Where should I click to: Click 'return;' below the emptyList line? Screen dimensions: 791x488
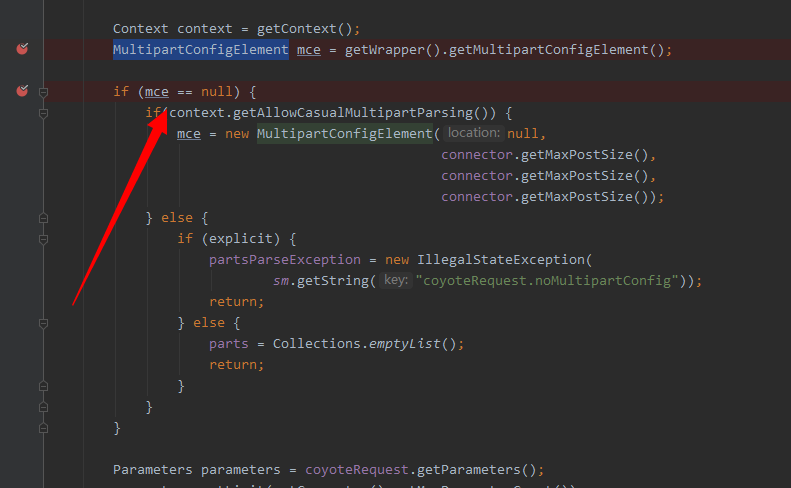[237, 365]
